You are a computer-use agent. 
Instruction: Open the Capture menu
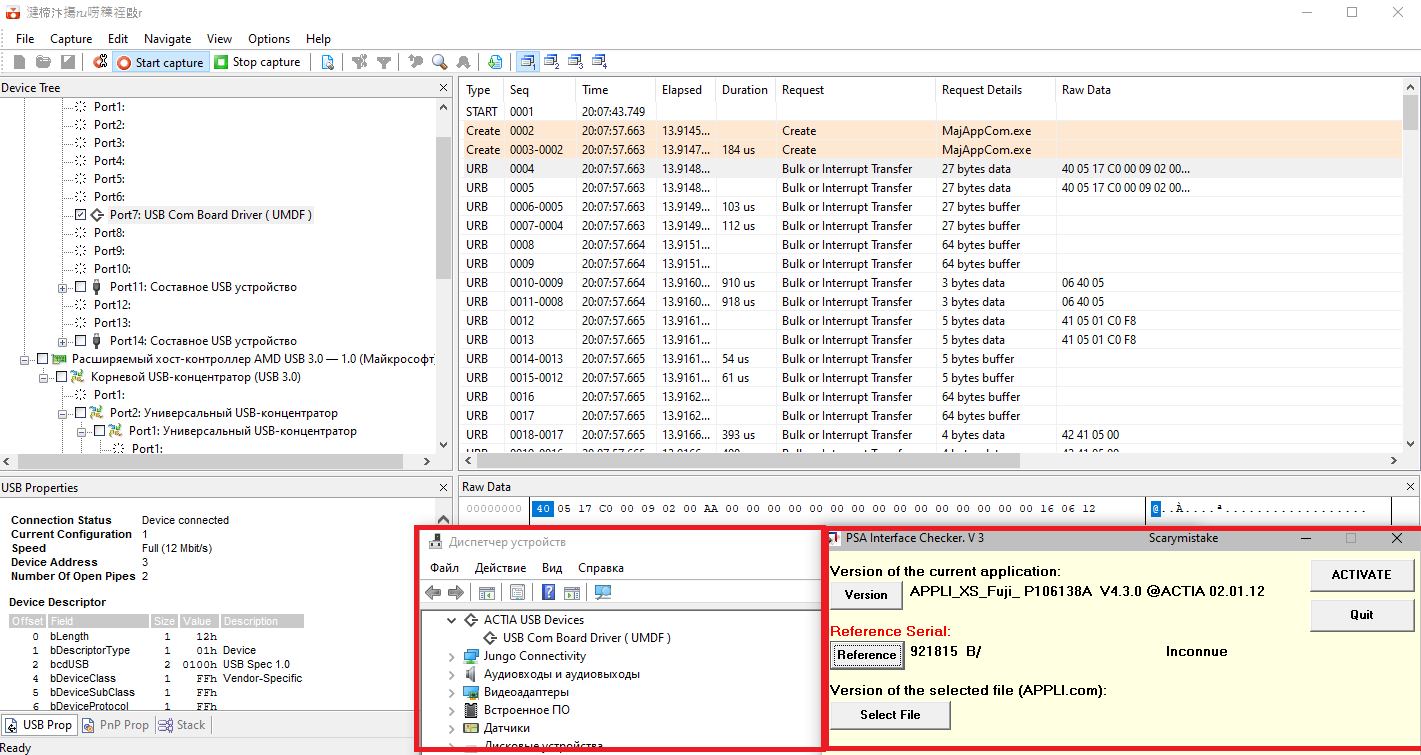click(71, 39)
